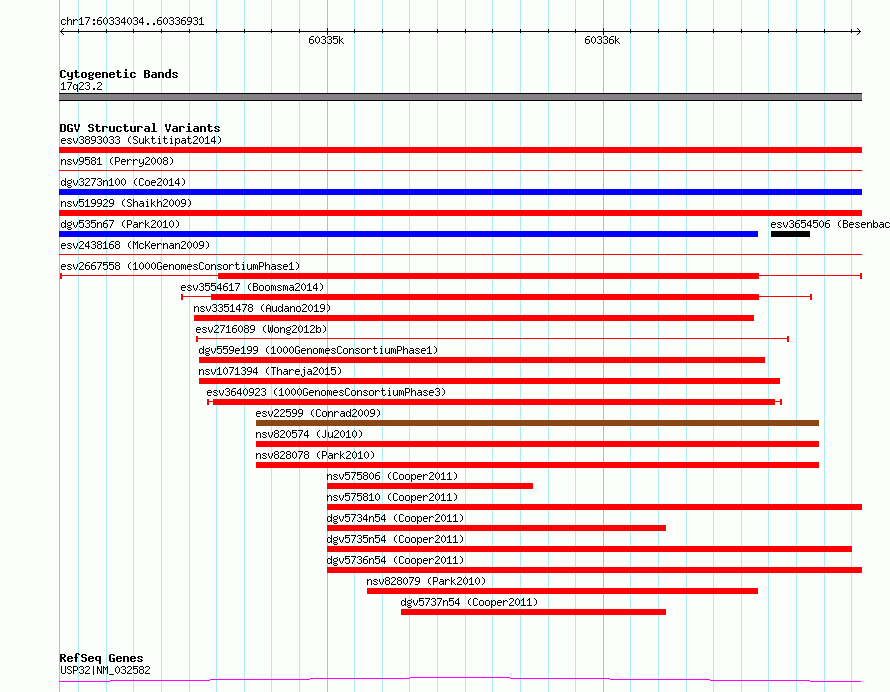Select esv22599 (Conrad2009) label
Viewport: 890px width, 692px height.
318,413
